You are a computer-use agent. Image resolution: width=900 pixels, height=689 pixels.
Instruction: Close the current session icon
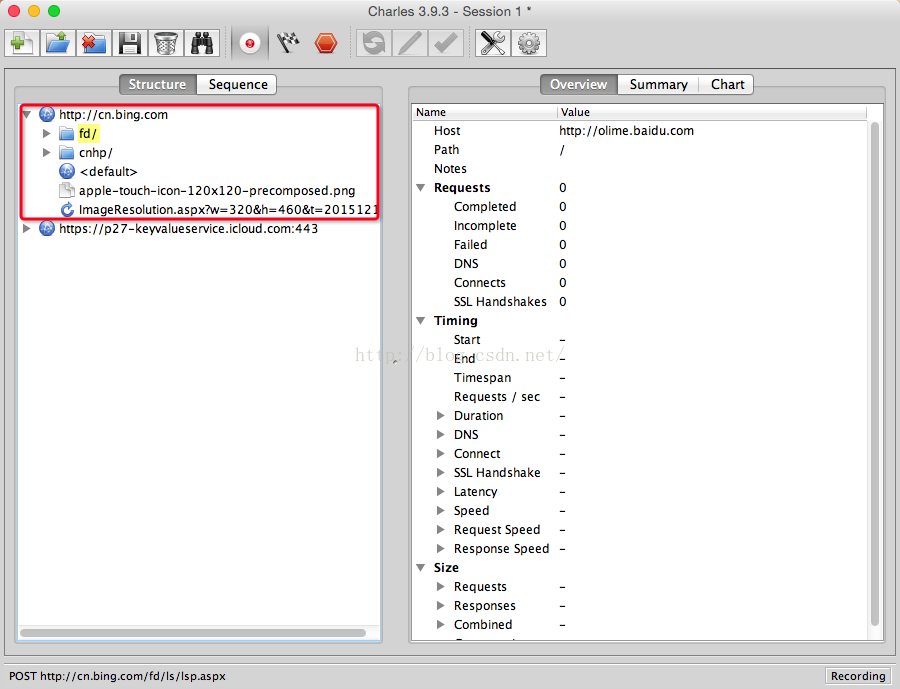tap(94, 43)
